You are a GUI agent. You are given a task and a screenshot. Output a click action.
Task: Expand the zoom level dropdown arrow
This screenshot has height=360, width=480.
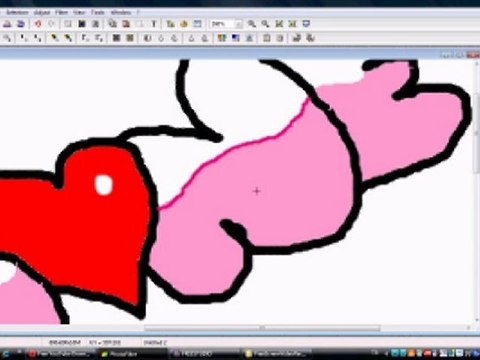(239, 24)
